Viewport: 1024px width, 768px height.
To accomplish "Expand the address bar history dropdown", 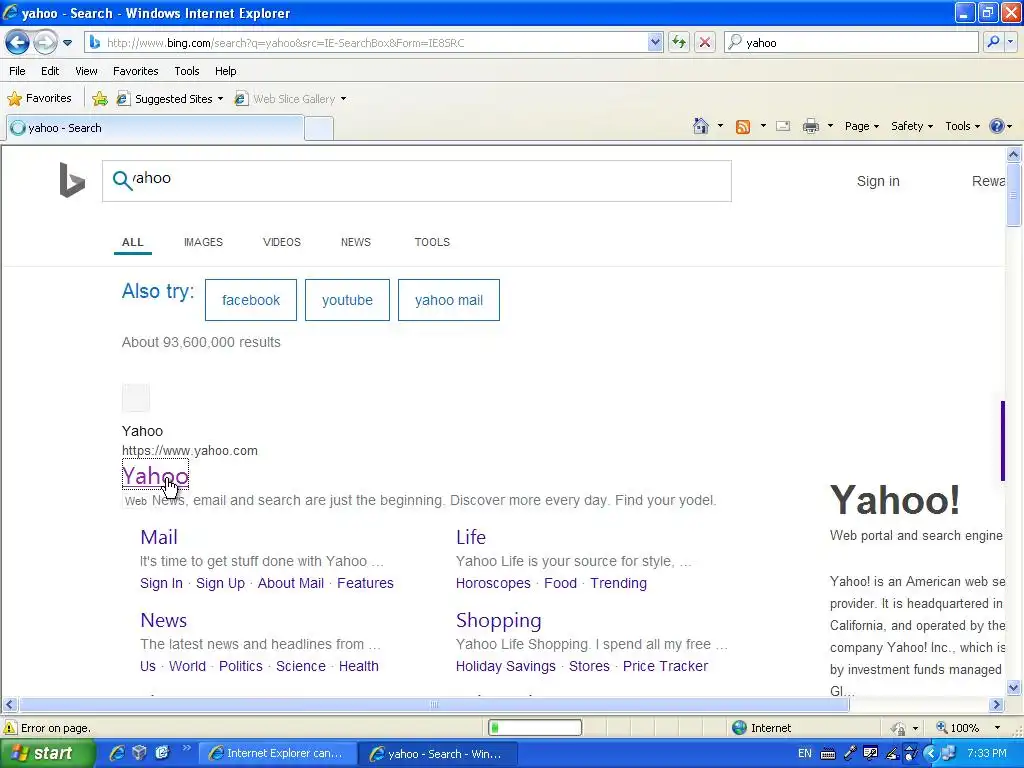I will coord(655,43).
